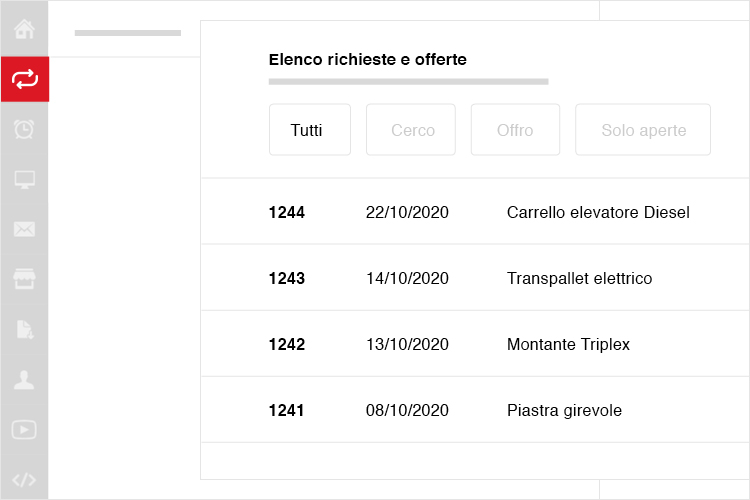This screenshot has width=750, height=500.
Task: Enable the Solo aperte filter
Action: 643,130
